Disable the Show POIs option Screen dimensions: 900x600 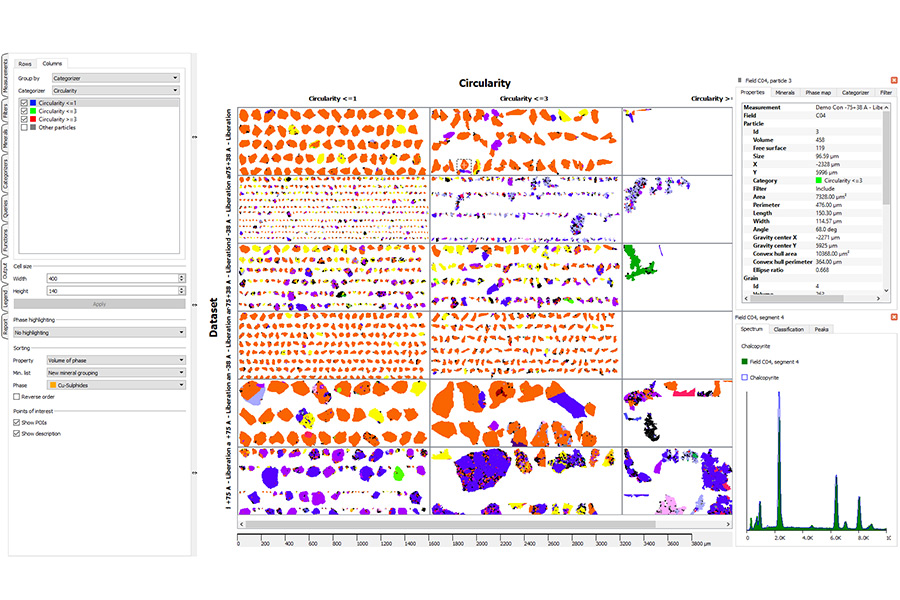[x=16, y=422]
